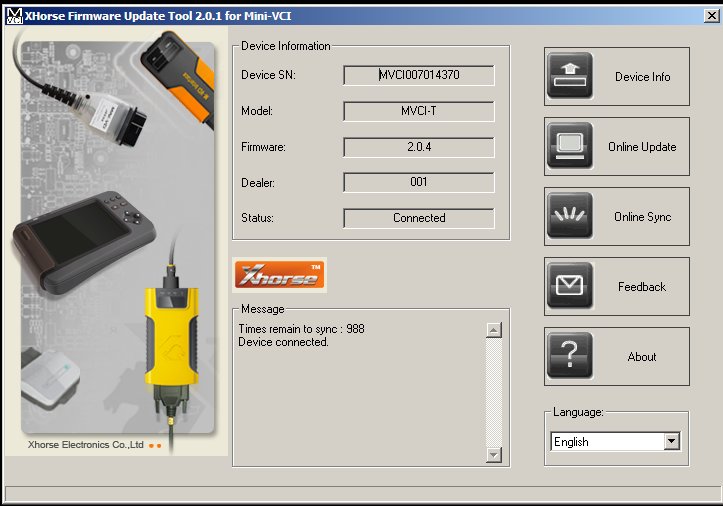723x506 pixels.
Task: Click the Online Sync button label
Action: click(642, 217)
